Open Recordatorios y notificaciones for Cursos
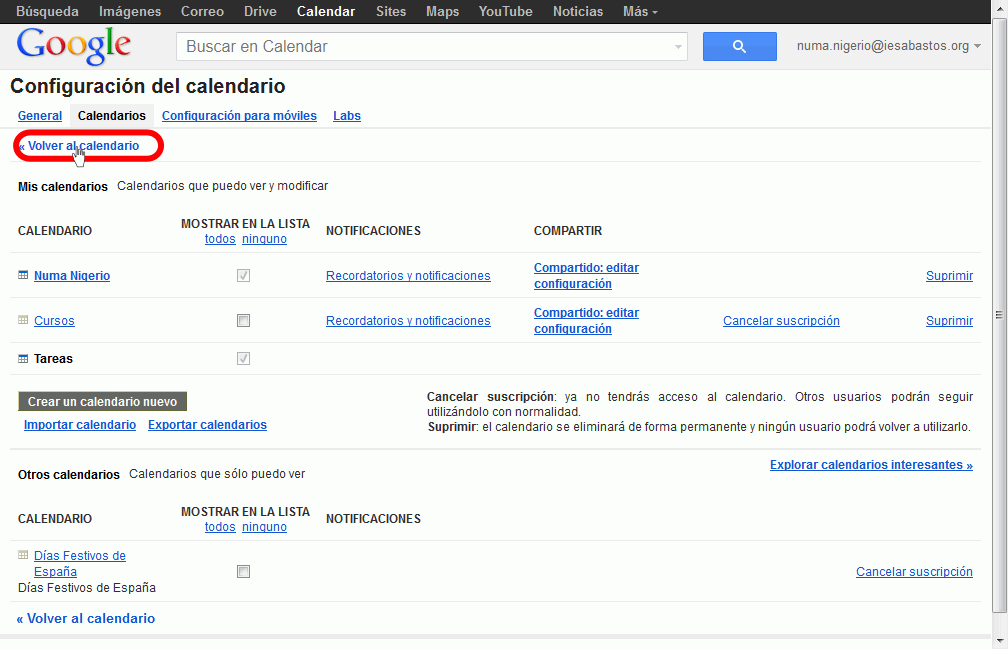Screen dimensions: 1008x649 pyautogui.click(x=408, y=321)
